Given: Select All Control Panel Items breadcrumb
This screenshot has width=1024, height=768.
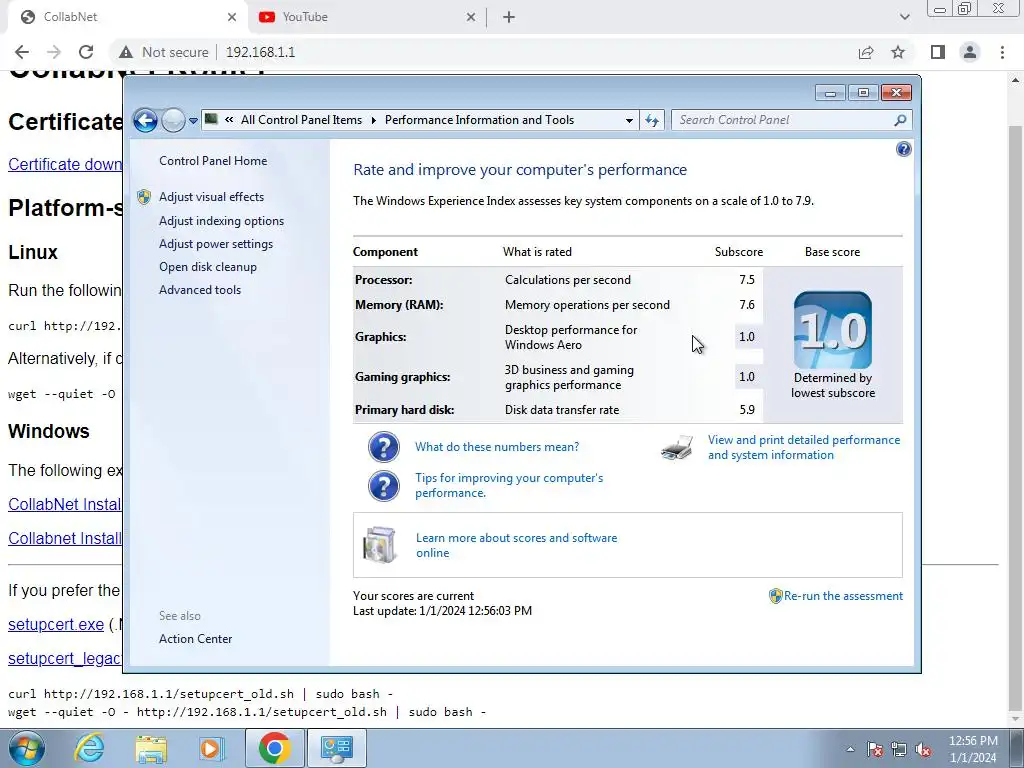Looking at the screenshot, I should [301, 120].
